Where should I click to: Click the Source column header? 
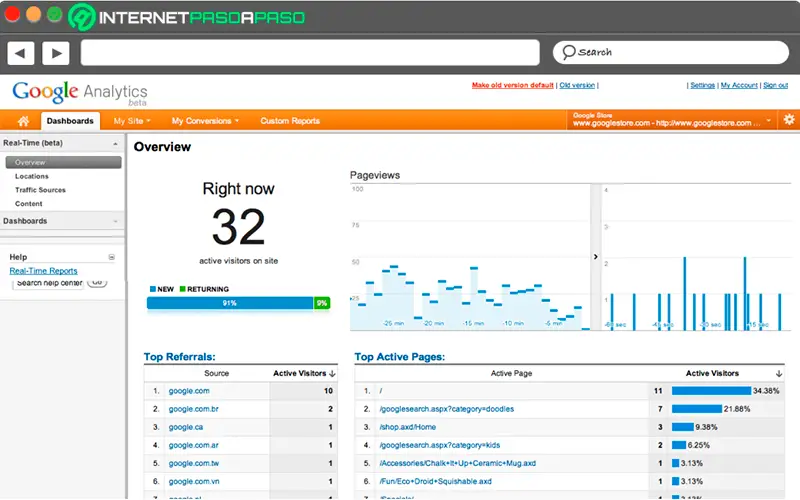click(x=216, y=373)
